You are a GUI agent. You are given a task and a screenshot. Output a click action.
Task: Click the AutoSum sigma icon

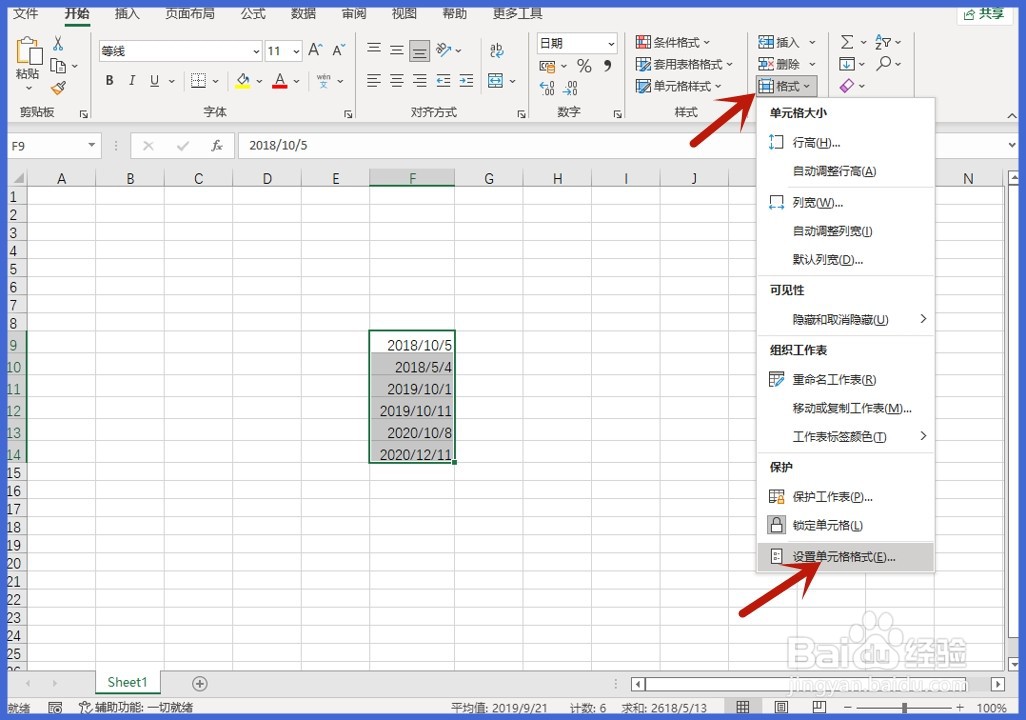[847, 43]
